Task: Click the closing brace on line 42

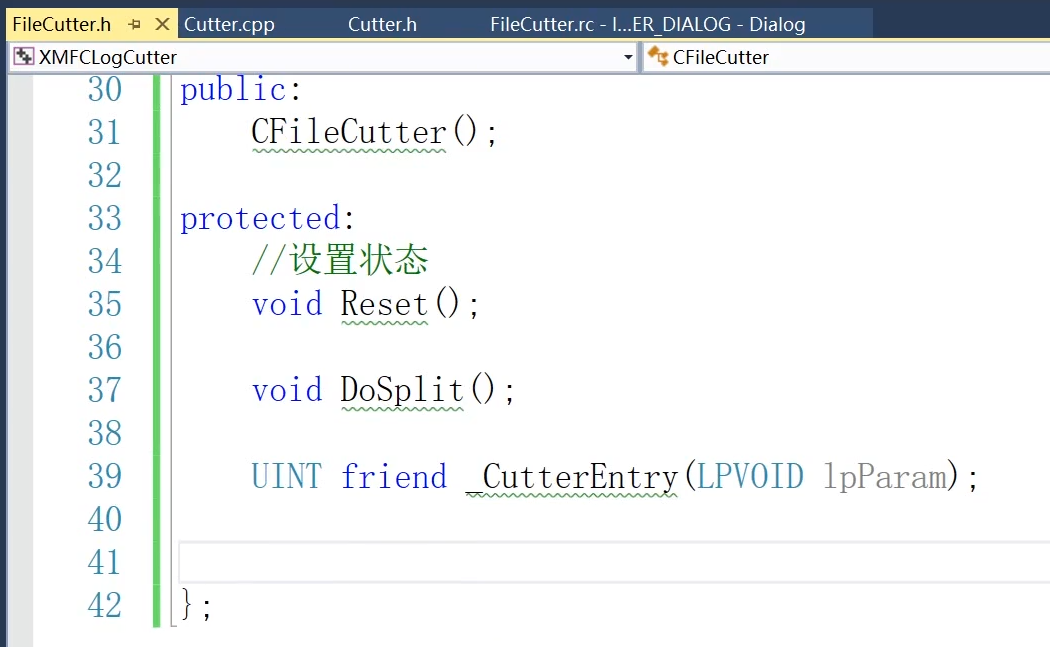Action: (187, 604)
